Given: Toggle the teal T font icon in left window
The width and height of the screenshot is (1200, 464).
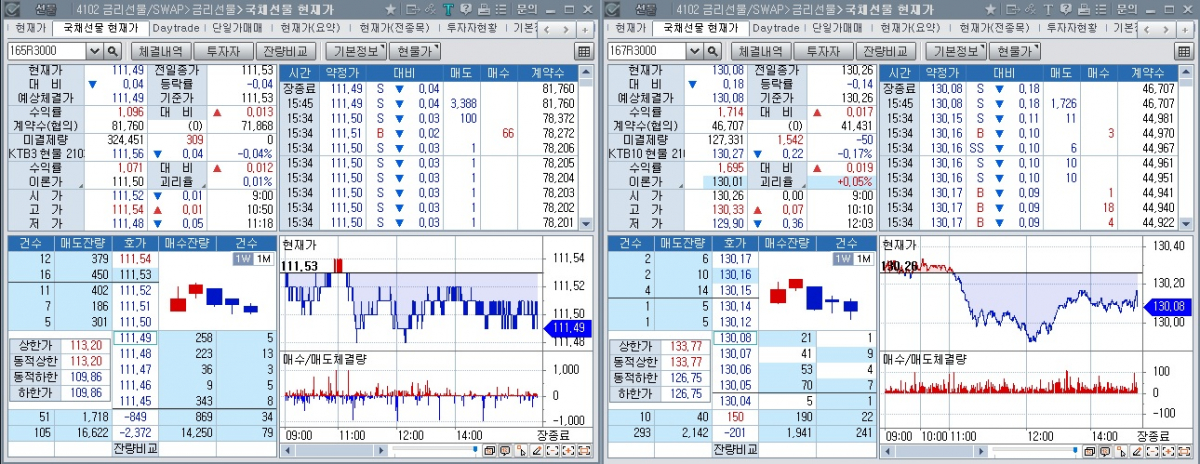Looking at the screenshot, I should pyautogui.click(x=448, y=9).
